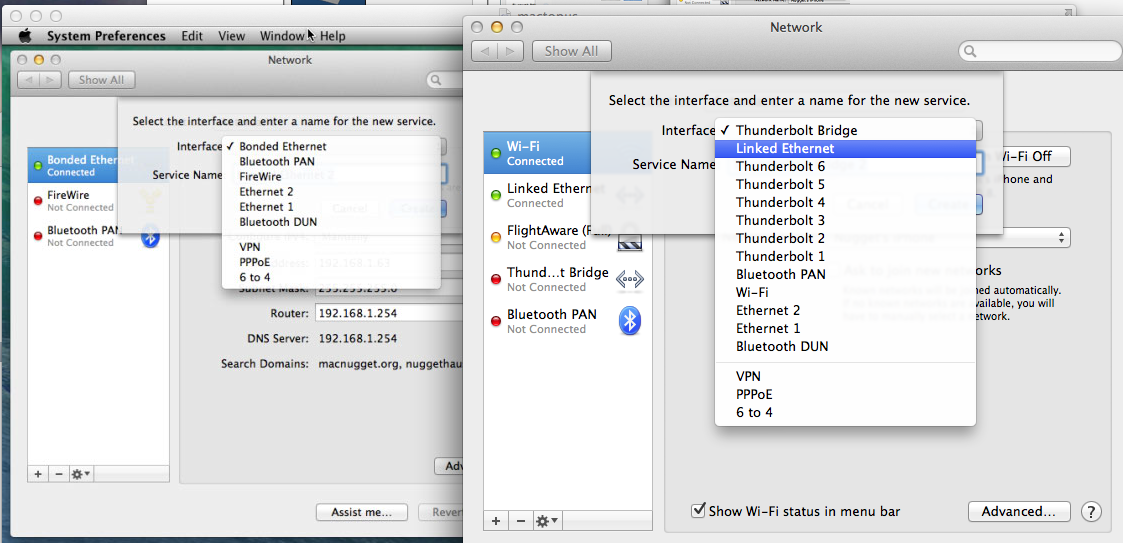Select Linked Ethernet service in the right sidebar

[x=567, y=196]
